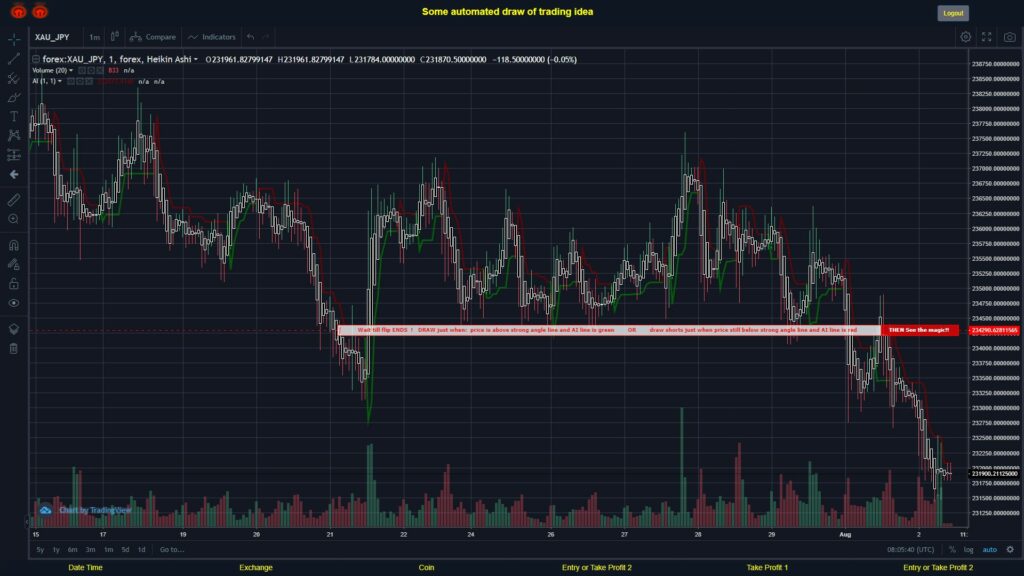Image resolution: width=1024 pixels, height=576 pixels.
Task: Hide all drawings with eye icon
Action: click(x=14, y=303)
